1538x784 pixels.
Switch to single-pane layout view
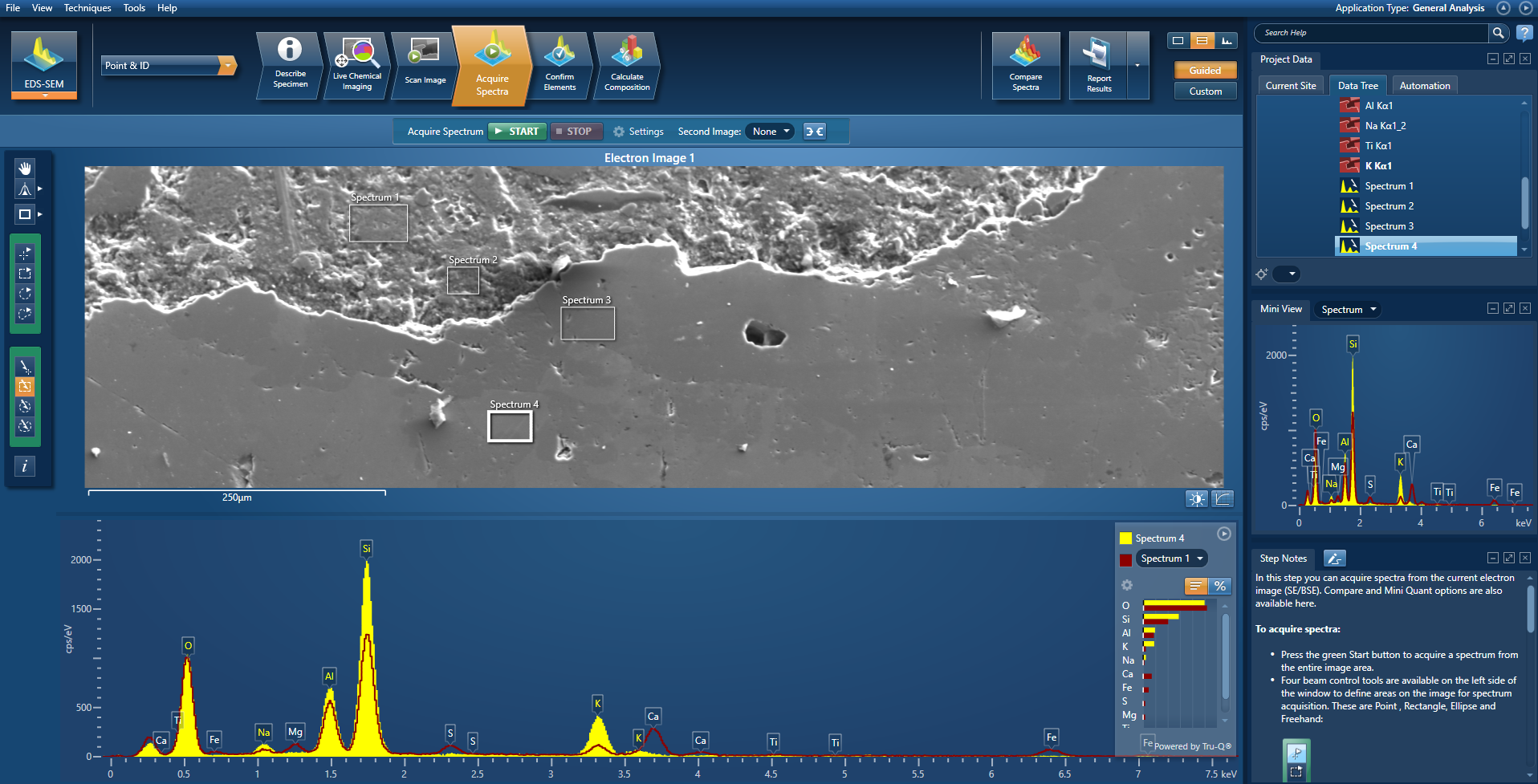[x=1178, y=41]
